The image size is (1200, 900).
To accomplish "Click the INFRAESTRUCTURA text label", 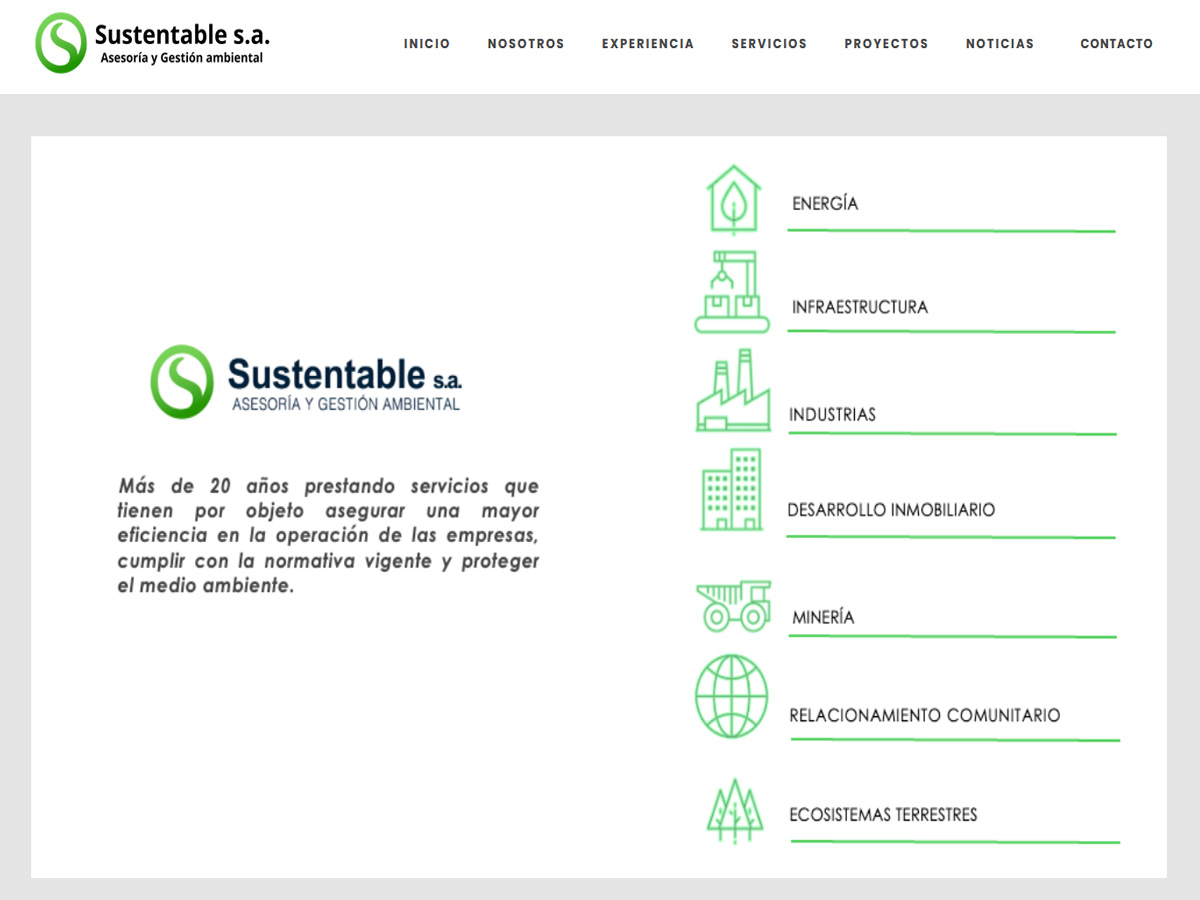I will tap(860, 307).
